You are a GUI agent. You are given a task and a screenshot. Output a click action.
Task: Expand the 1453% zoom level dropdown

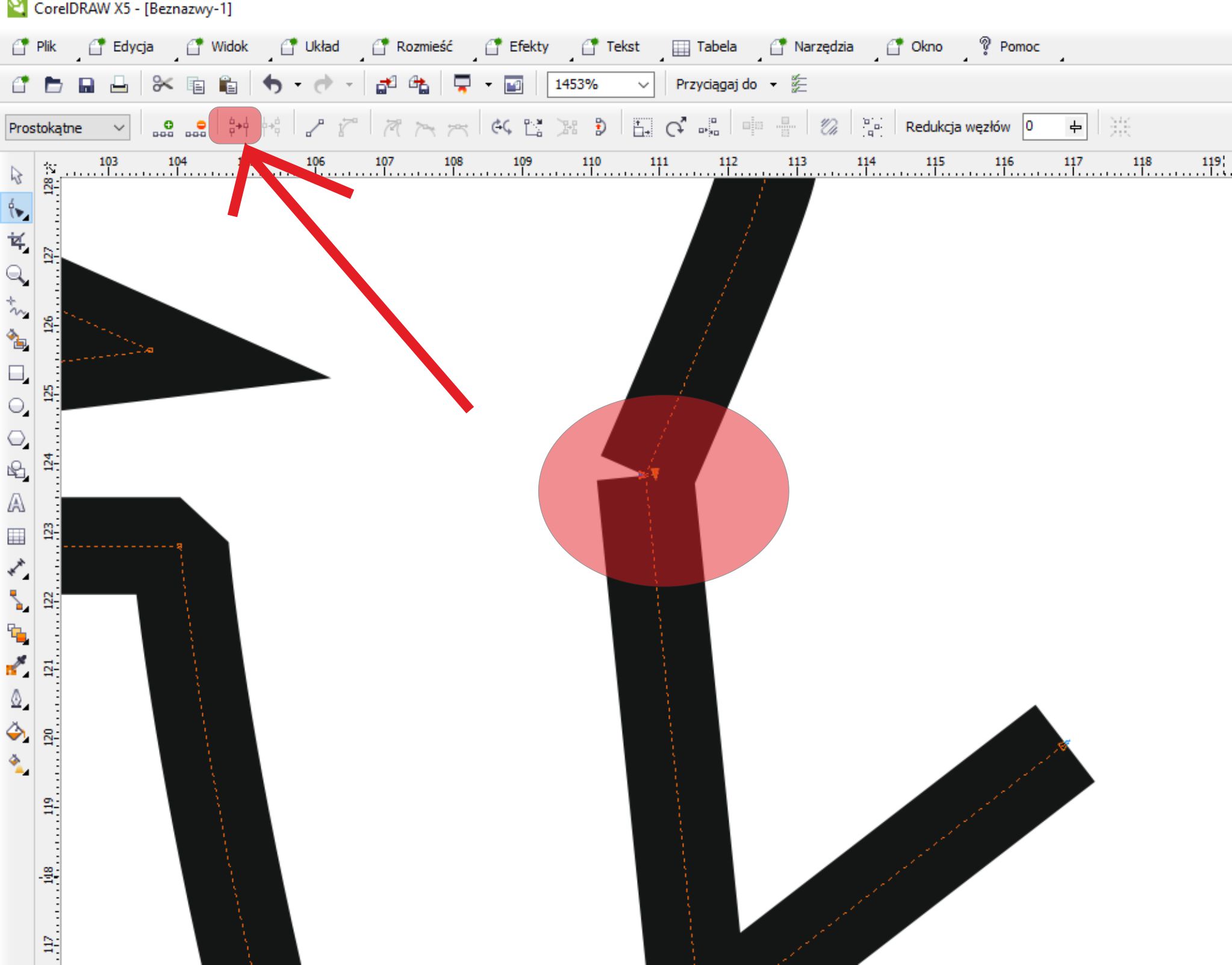pos(643,84)
